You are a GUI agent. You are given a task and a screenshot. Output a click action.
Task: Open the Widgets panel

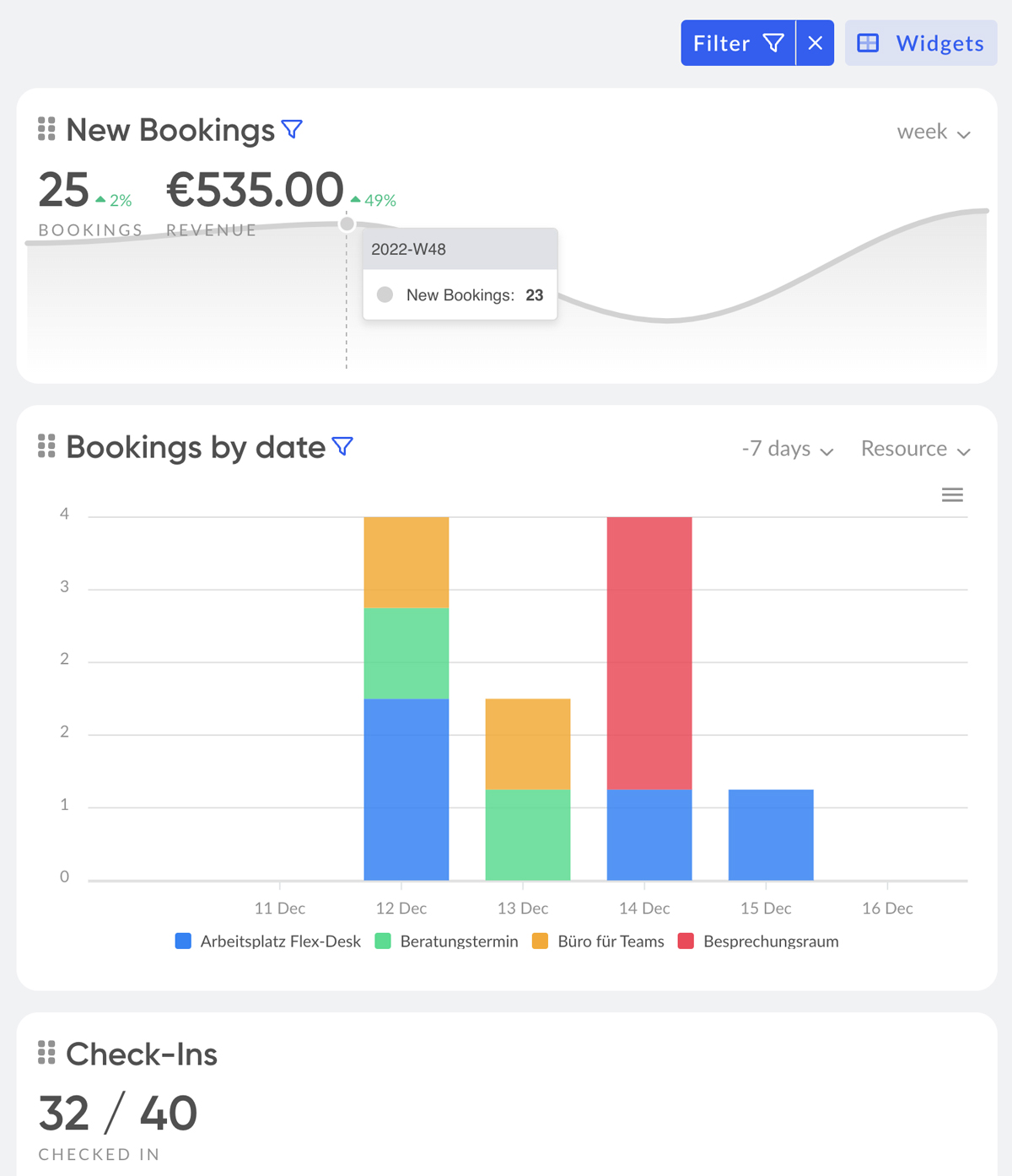click(x=921, y=43)
